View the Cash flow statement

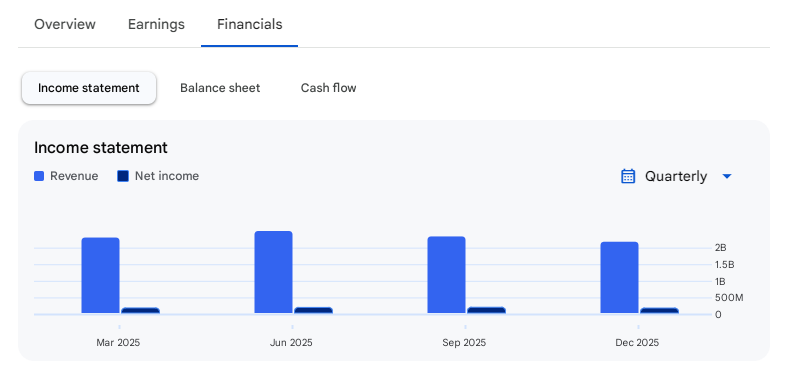[328, 88]
